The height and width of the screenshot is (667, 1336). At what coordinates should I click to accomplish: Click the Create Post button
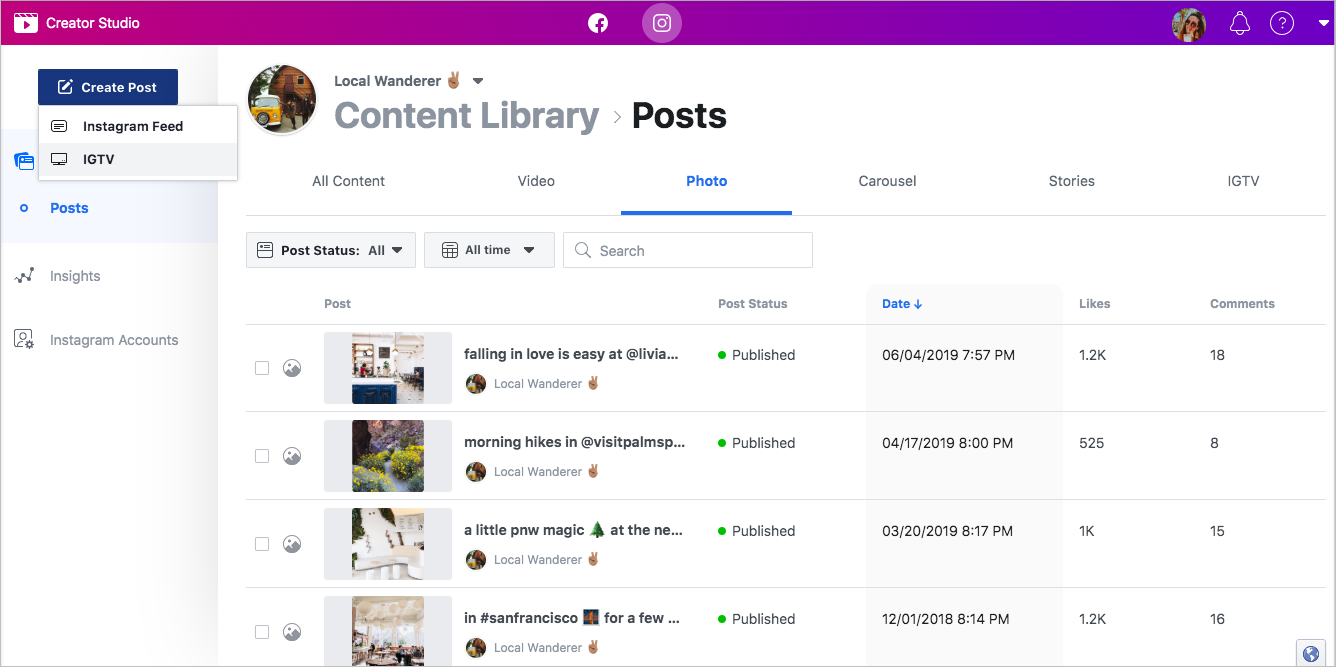(107, 87)
